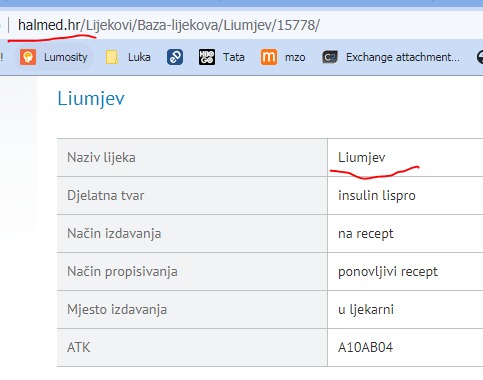Select the 'na recept' value
The image size is (483, 380).
[366, 234]
